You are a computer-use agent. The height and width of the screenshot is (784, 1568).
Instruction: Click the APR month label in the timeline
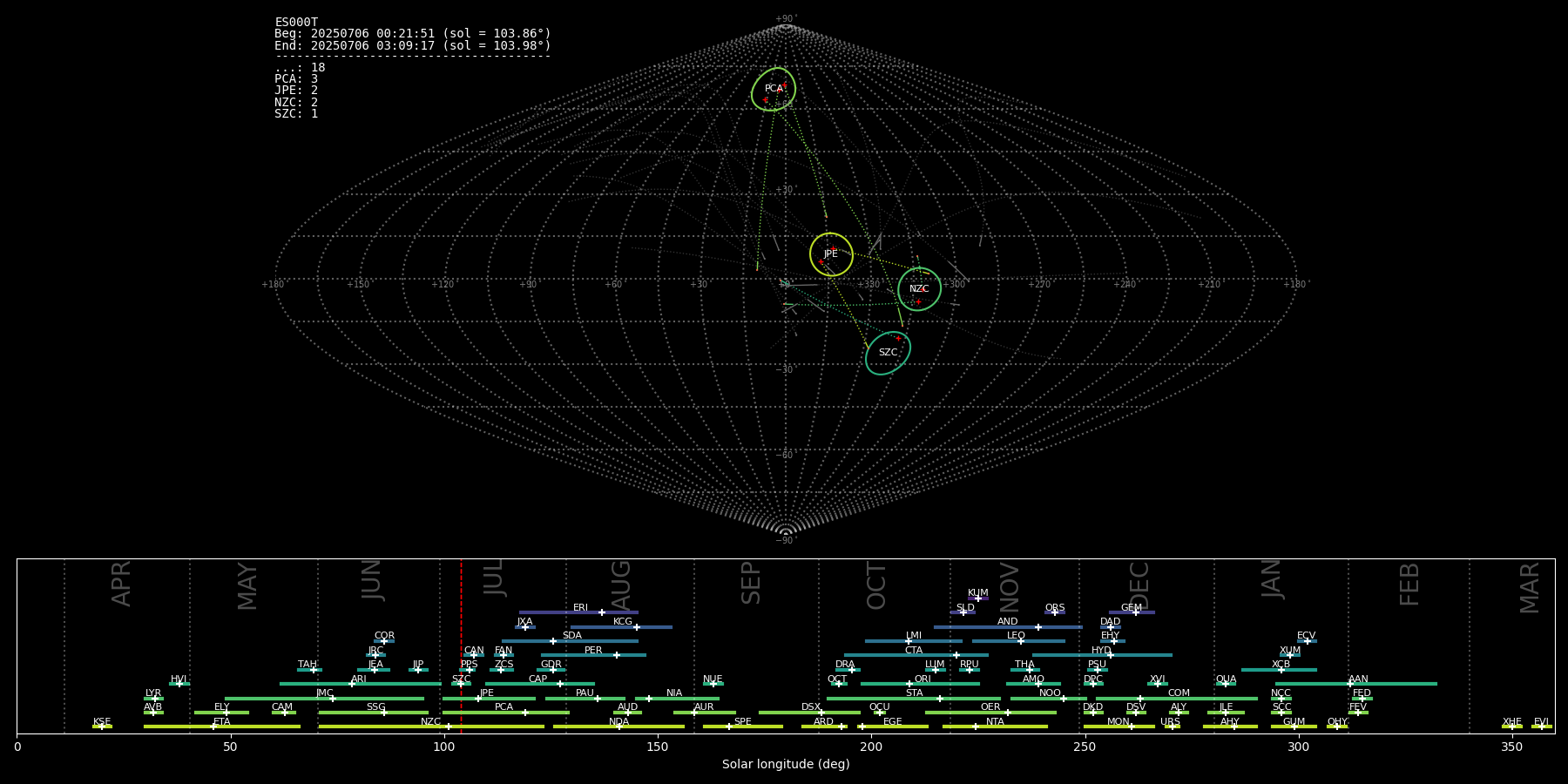pyautogui.click(x=121, y=584)
